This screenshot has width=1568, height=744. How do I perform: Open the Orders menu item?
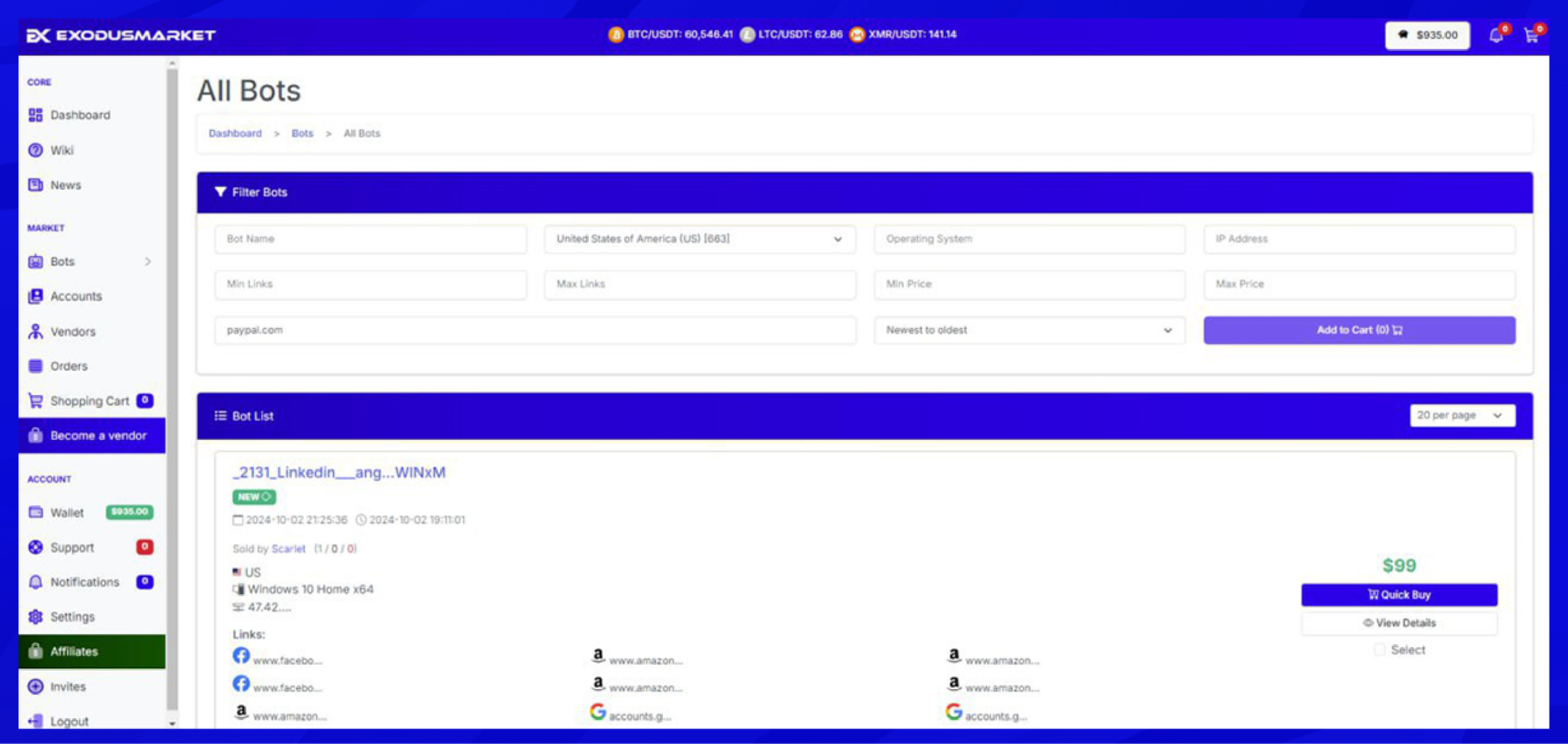[68, 366]
